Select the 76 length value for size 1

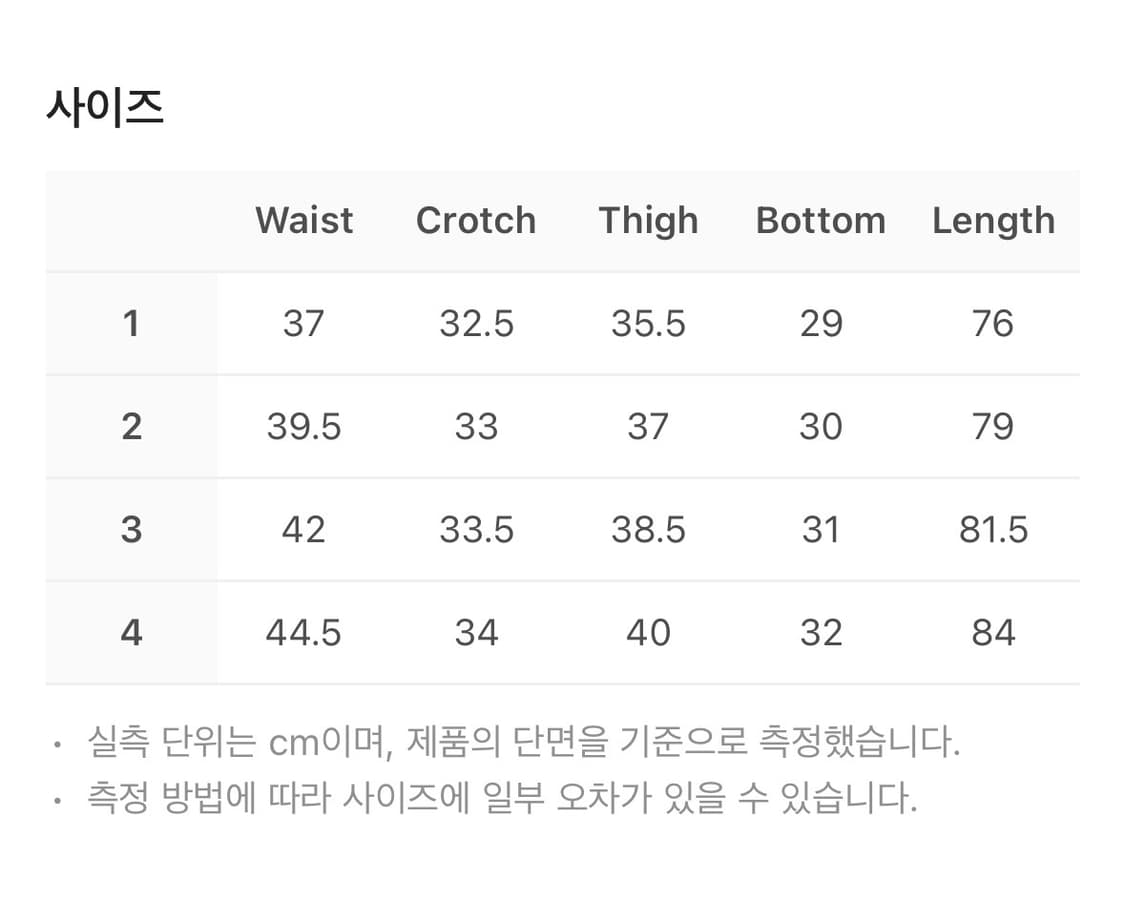(x=993, y=324)
